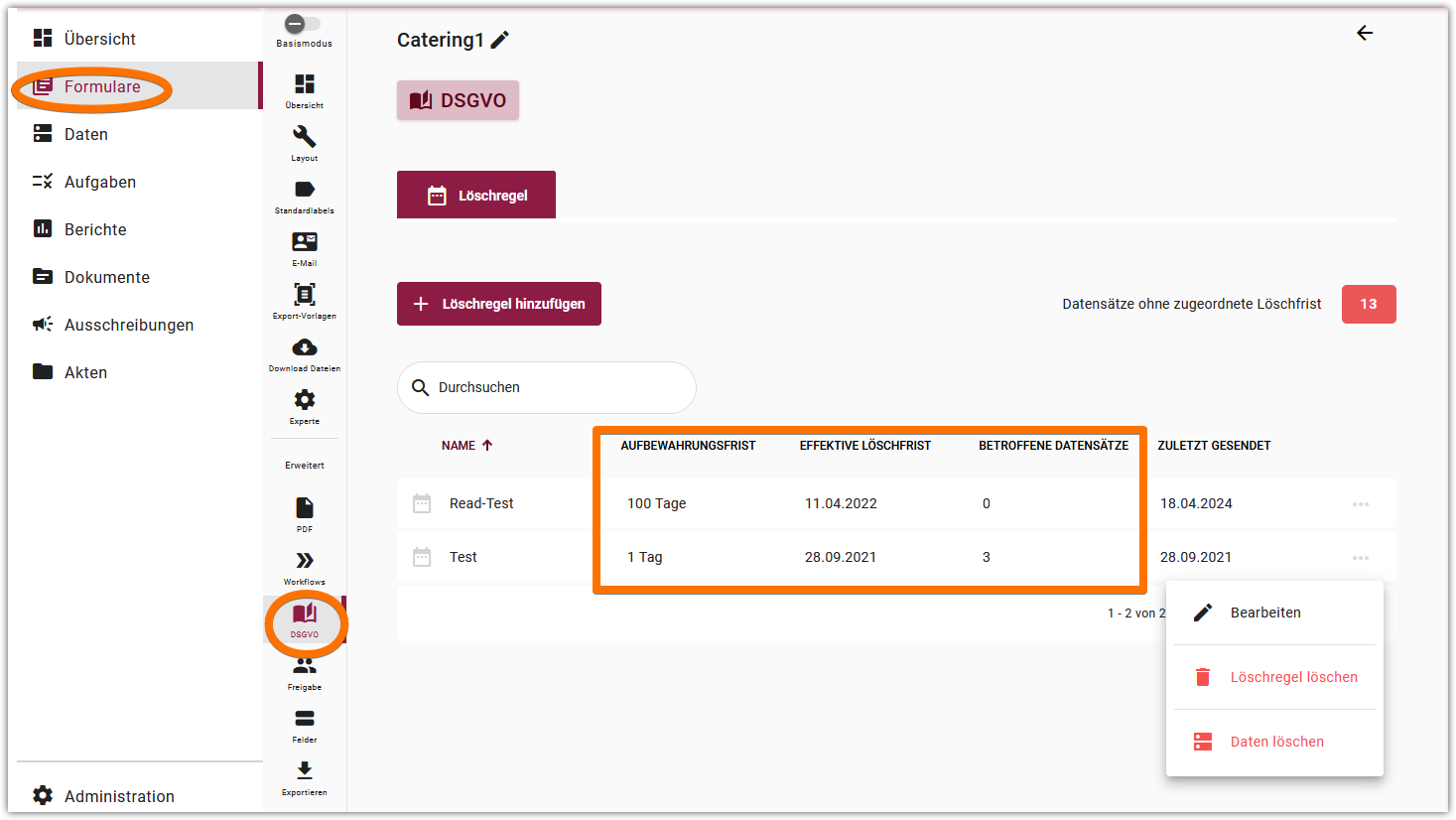Viewport: 1456px width, 820px height.
Task: Go back using the arrow icon
Action: (1365, 34)
